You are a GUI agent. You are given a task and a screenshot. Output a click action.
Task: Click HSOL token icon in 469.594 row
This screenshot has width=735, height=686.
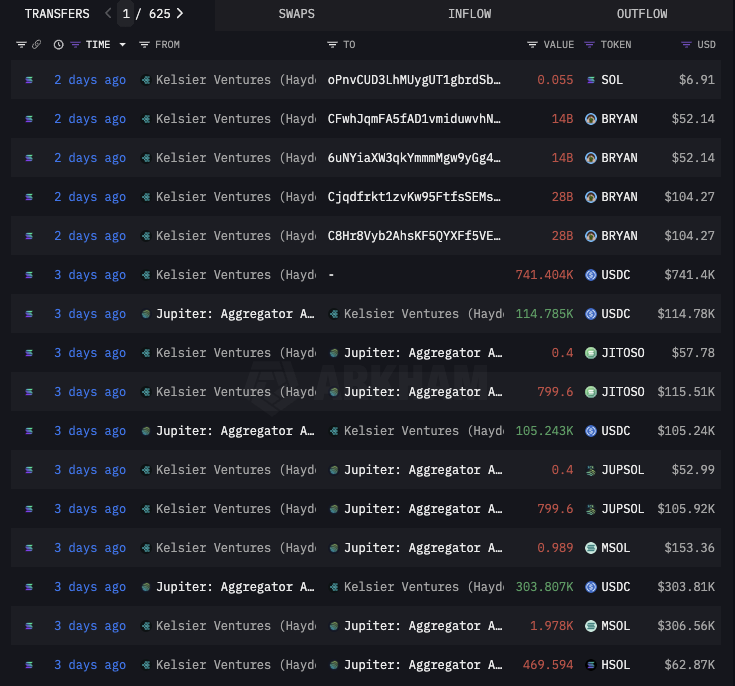pos(591,664)
